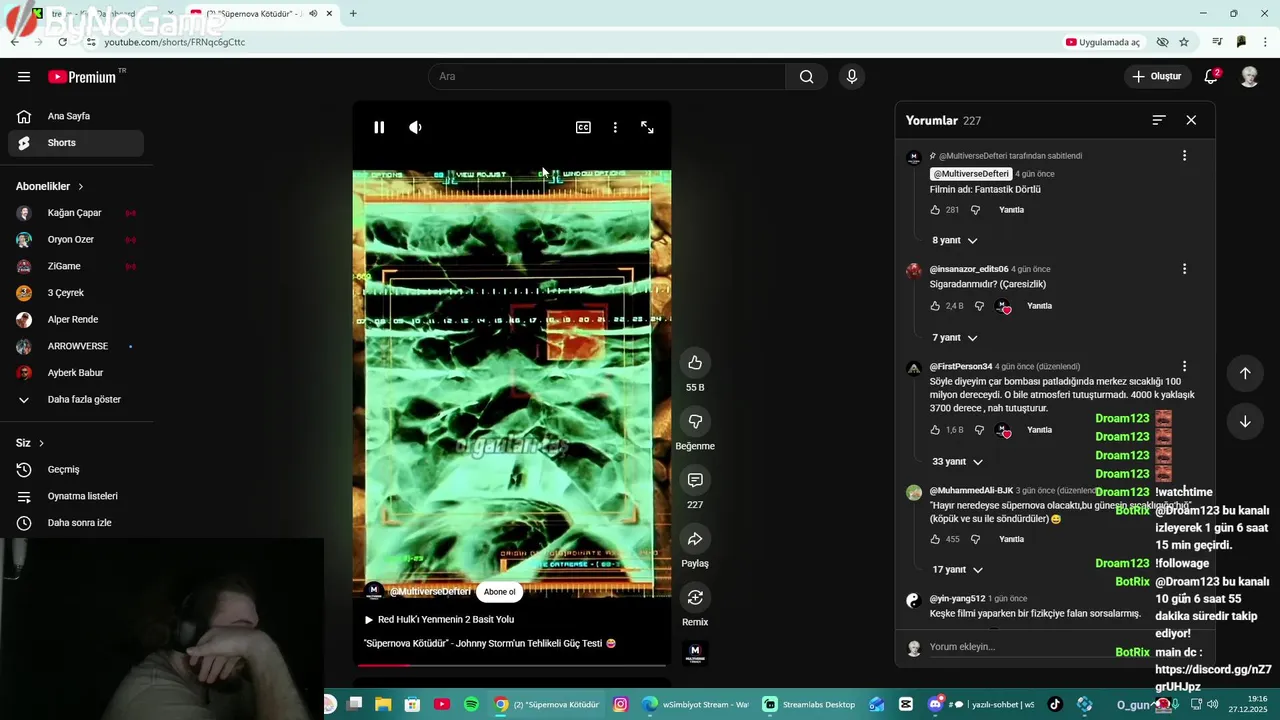This screenshot has width=1280, height=720.
Task: Click the search magnifier button
Action: [x=806, y=77]
